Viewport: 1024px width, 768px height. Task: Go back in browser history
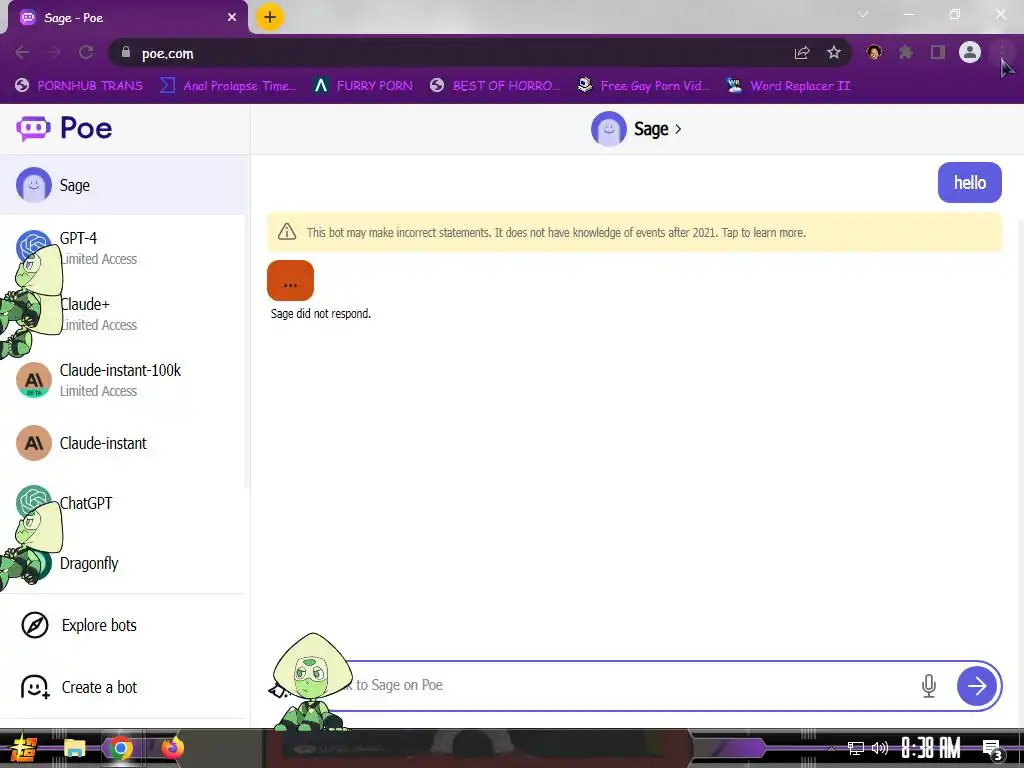tap(22, 52)
